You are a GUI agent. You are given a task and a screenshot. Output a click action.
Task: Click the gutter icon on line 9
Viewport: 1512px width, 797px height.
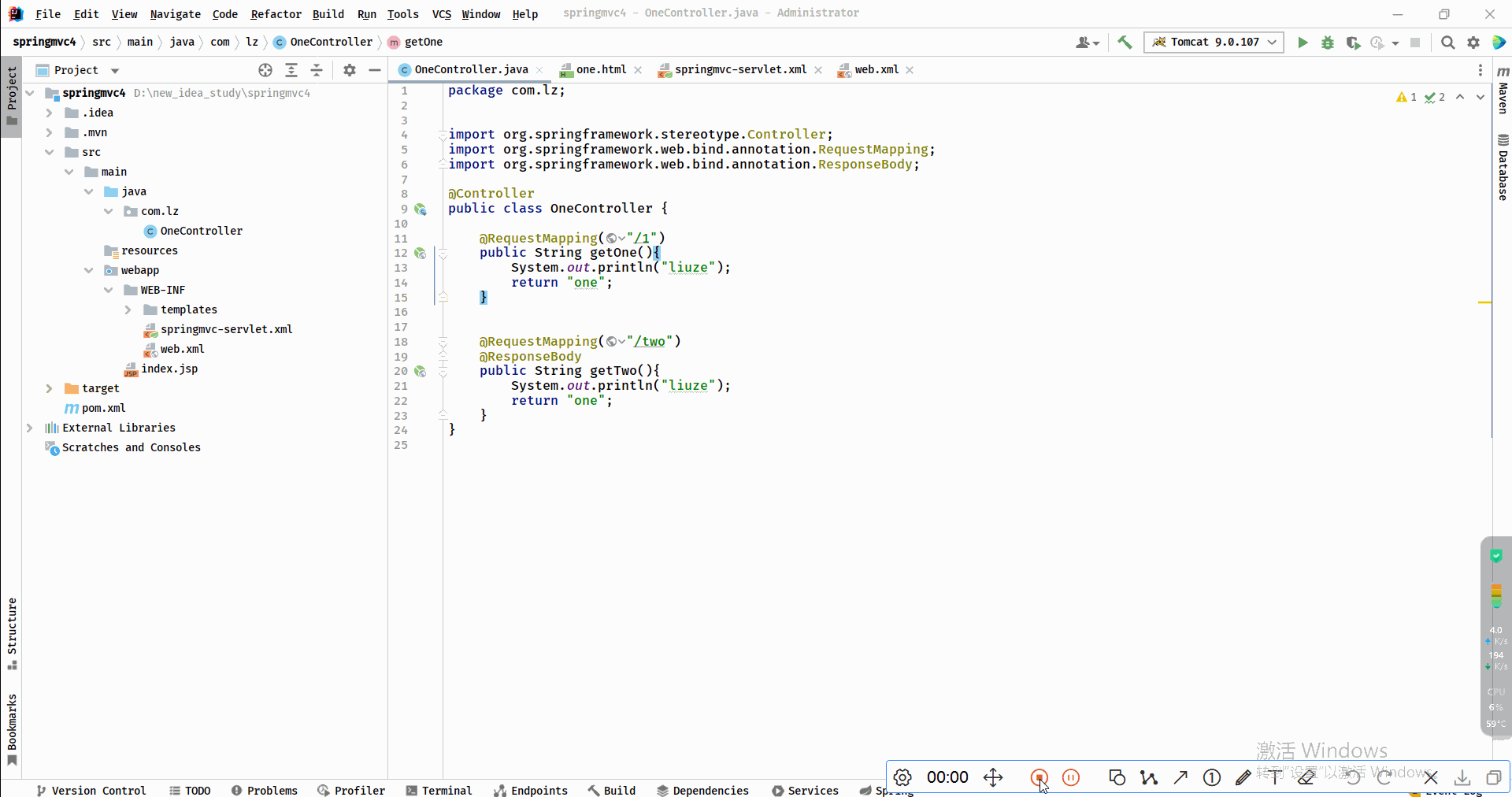pyautogui.click(x=421, y=209)
